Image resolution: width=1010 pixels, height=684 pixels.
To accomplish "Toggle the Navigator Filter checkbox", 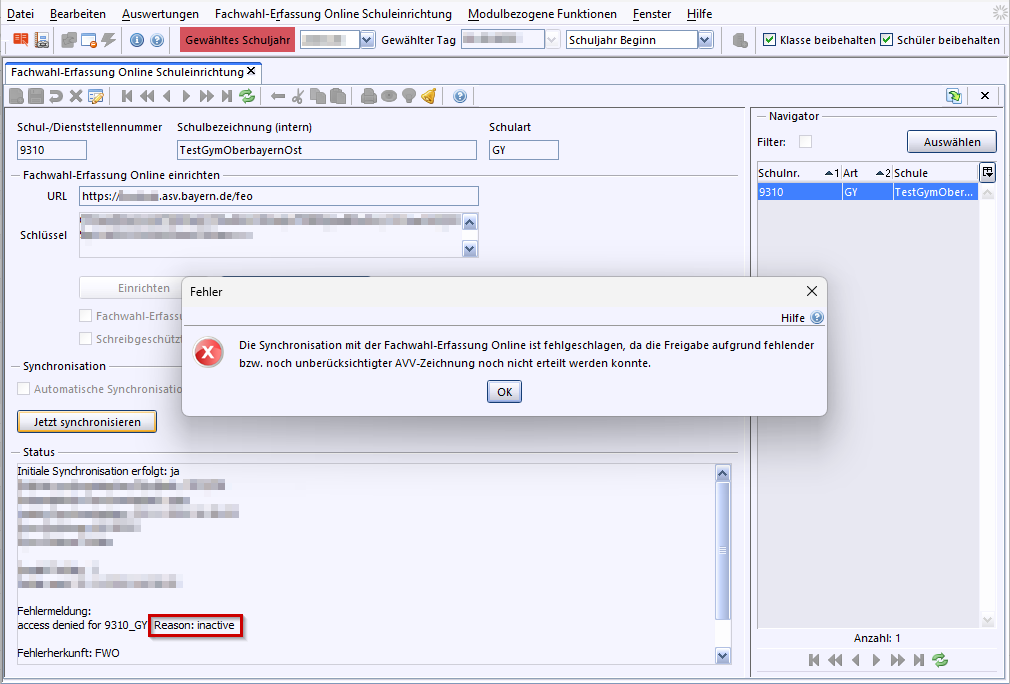I will point(805,142).
